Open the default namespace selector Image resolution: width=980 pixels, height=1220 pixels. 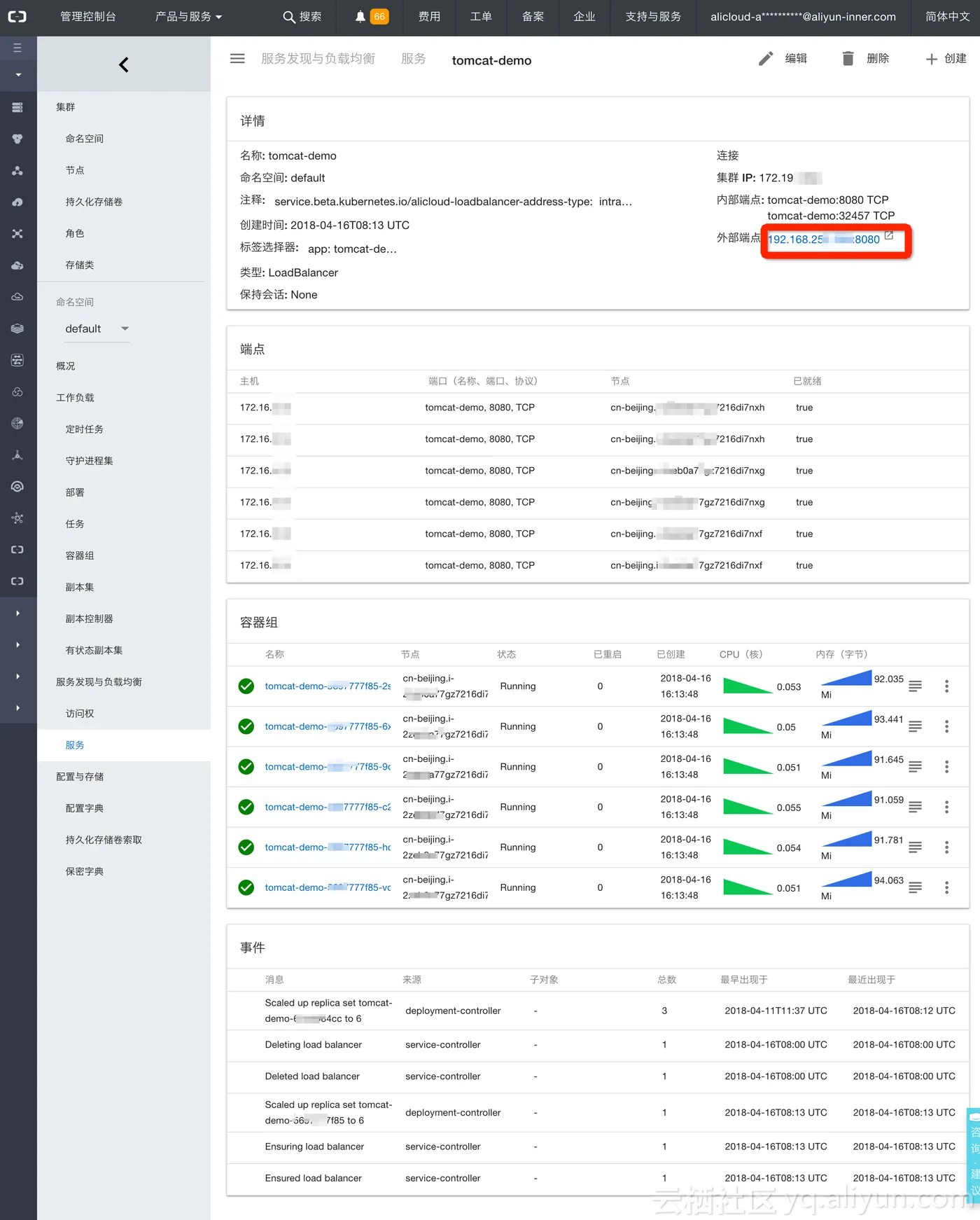97,328
